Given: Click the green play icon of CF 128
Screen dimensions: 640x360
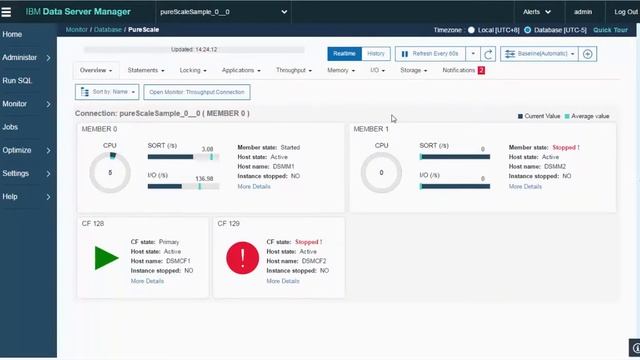Looking at the screenshot, I should coord(106,258).
